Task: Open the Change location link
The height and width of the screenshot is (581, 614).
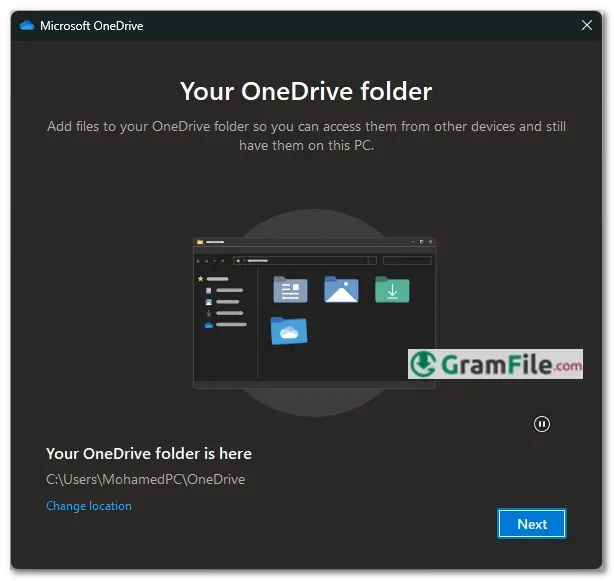Action: (89, 506)
